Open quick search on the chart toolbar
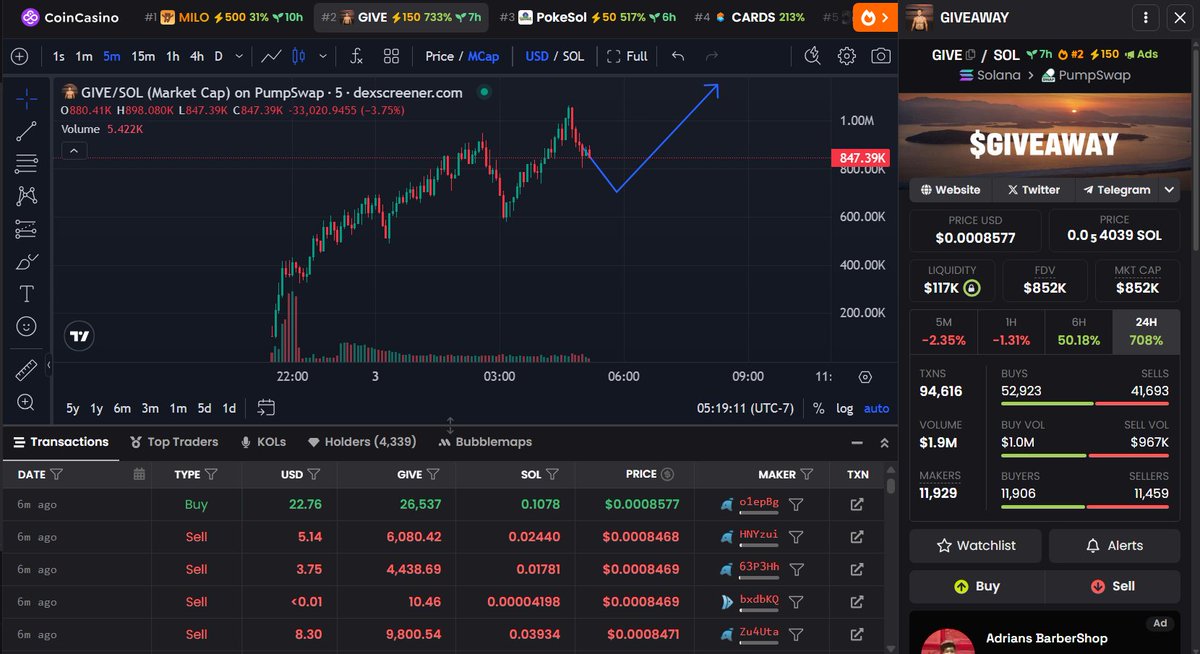This screenshot has height=654, width=1200. coord(813,56)
